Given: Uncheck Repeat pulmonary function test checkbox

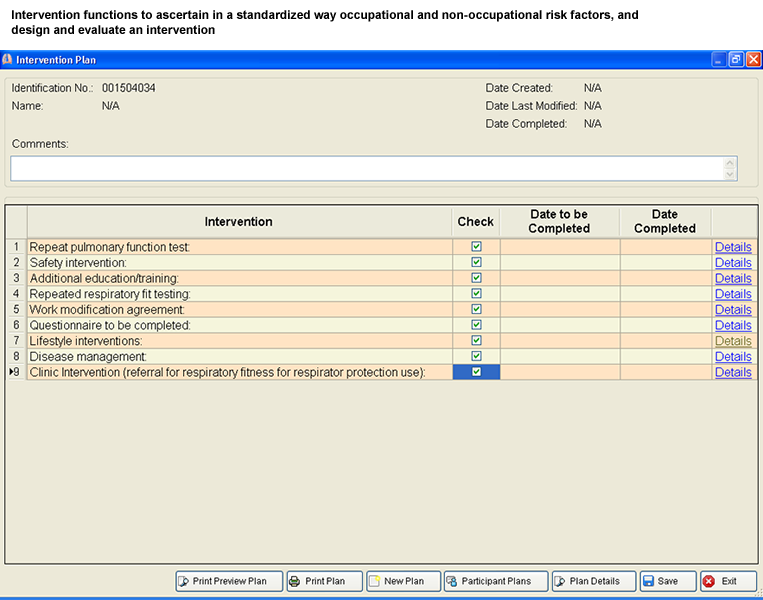Looking at the screenshot, I should pos(476,247).
